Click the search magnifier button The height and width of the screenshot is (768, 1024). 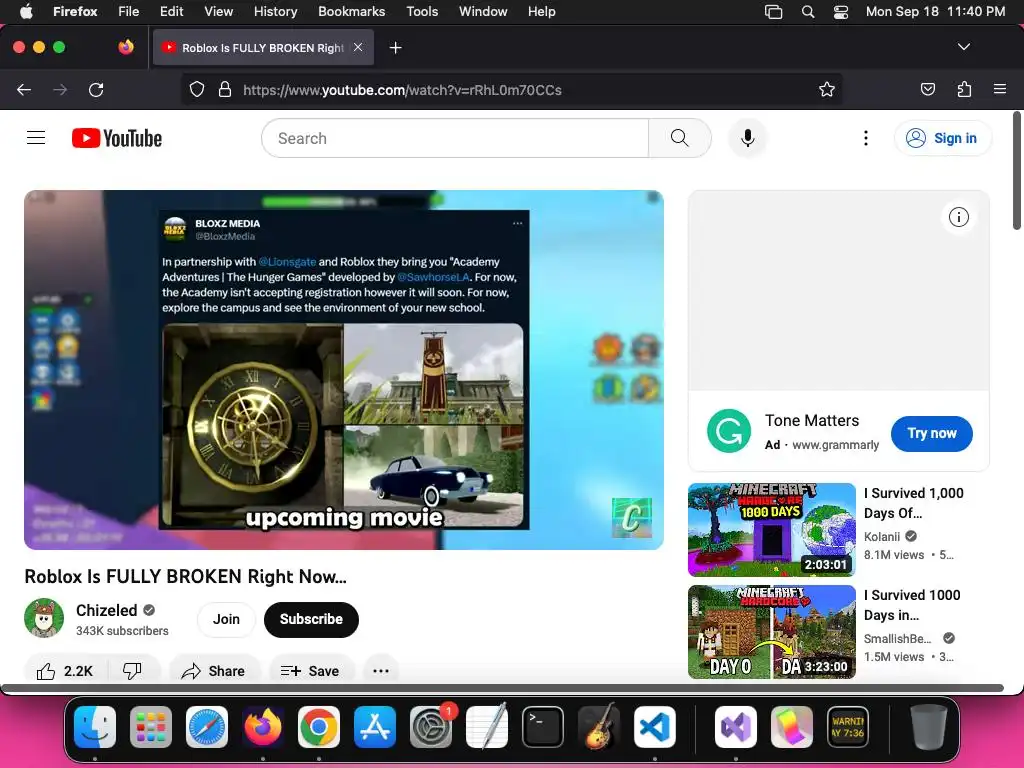pyautogui.click(x=680, y=138)
